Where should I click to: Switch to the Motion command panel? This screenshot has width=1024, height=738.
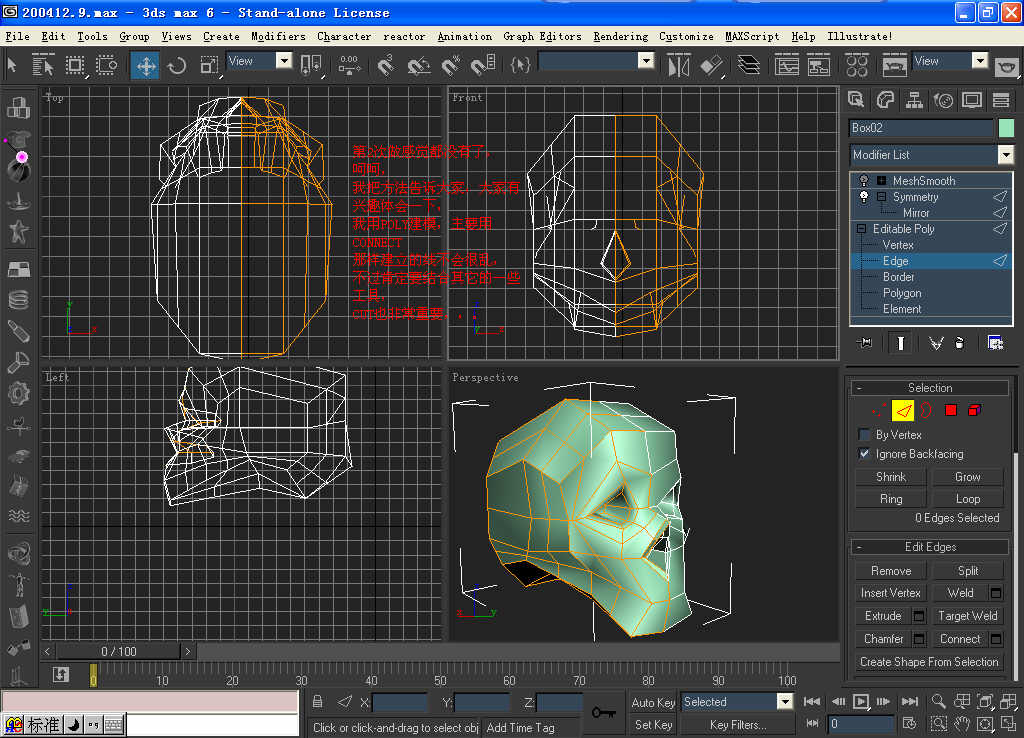click(943, 100)
